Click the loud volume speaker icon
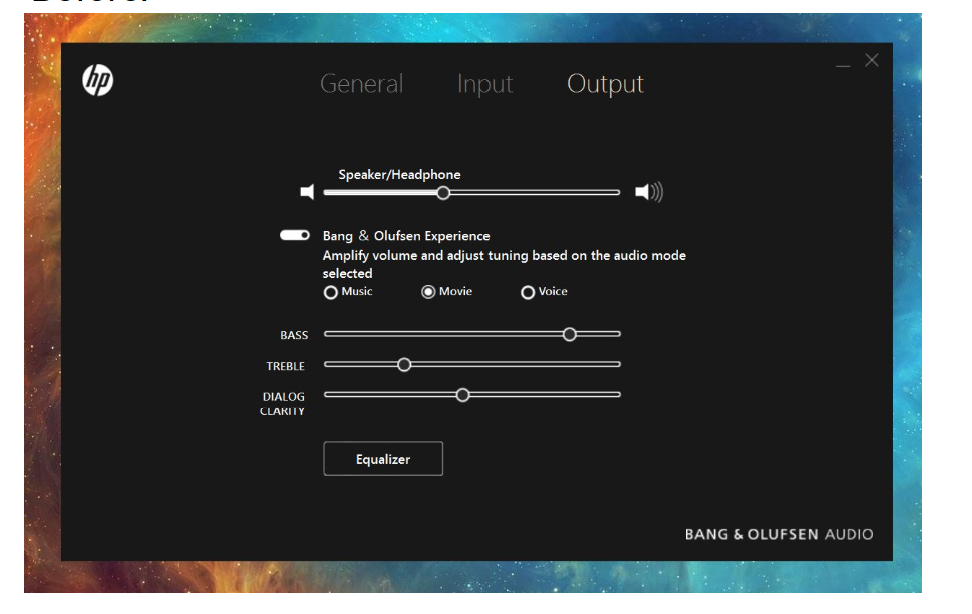The width and height of the screenshot is (972, 614). pos(649,192)
